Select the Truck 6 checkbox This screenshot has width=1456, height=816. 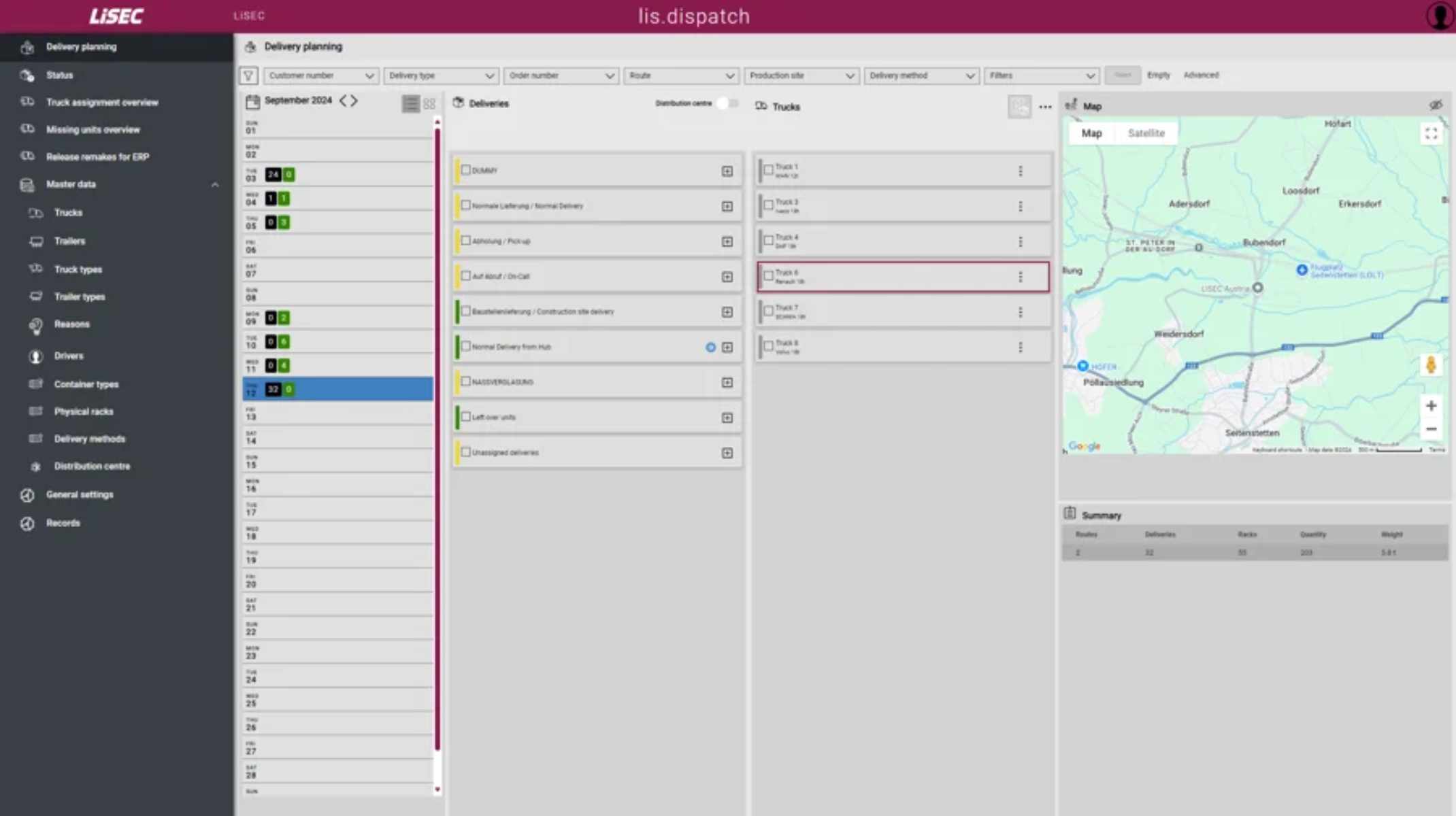(x=768, y=276)
